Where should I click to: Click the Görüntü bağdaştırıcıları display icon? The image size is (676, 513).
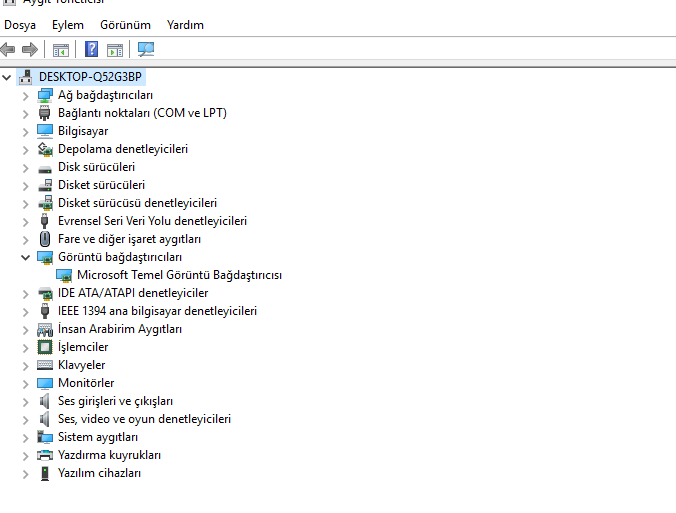click(45, 257)
